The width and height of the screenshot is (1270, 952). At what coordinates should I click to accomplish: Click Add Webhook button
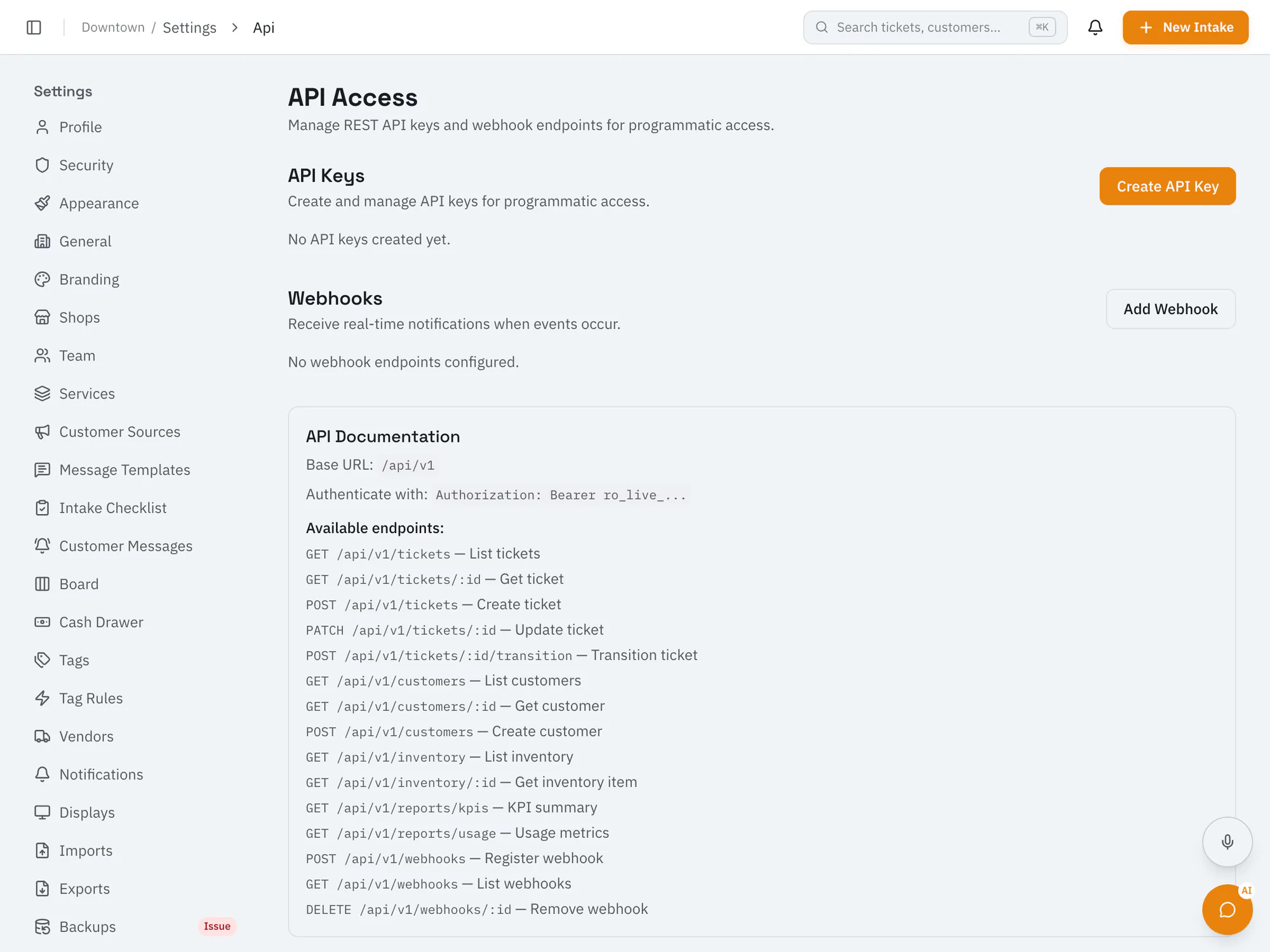coord(1170,309)
